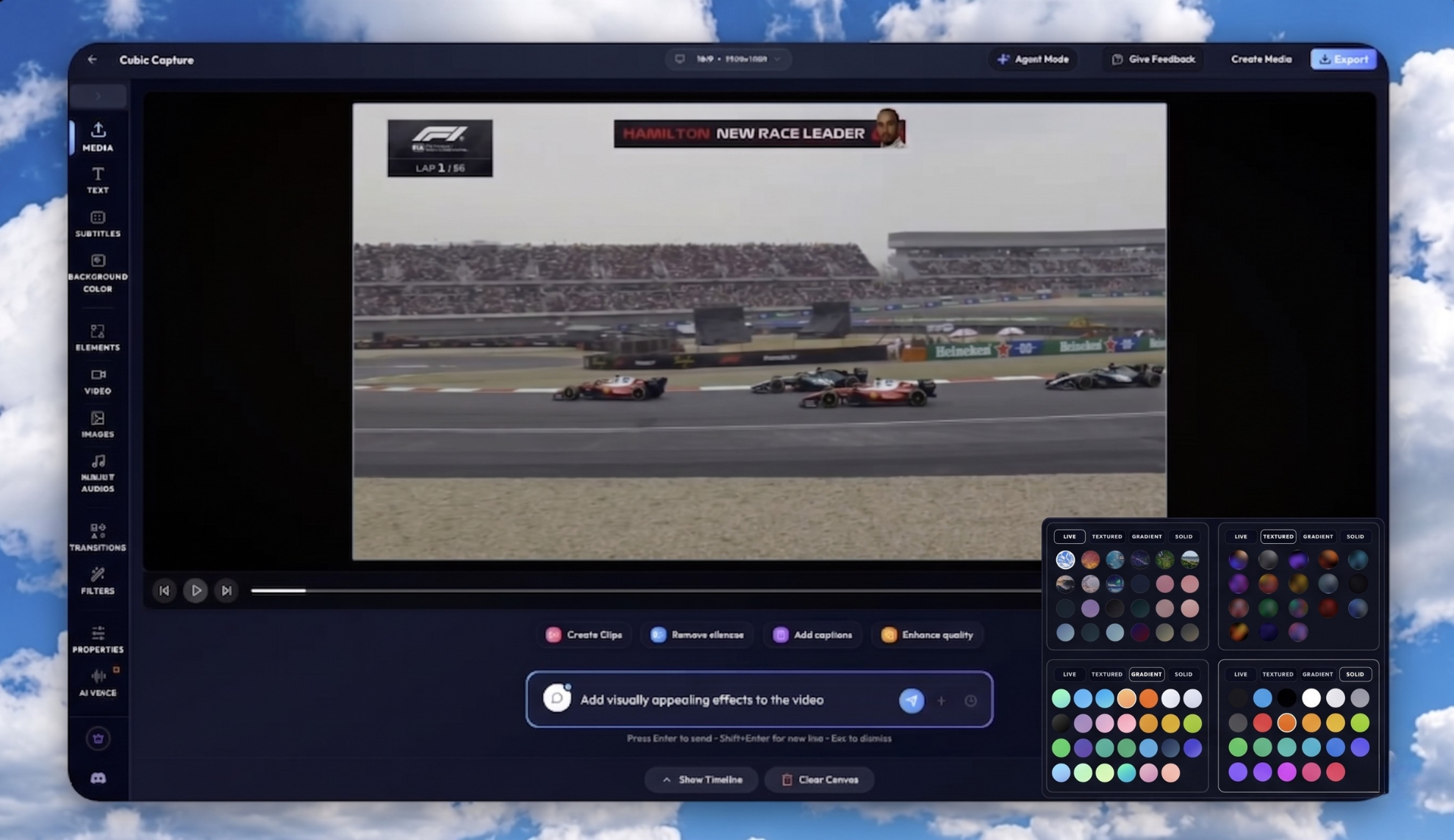The width and height of the screenshot is (1454, 840).
Task: Open the Subtitles panel
Action: 98,224
